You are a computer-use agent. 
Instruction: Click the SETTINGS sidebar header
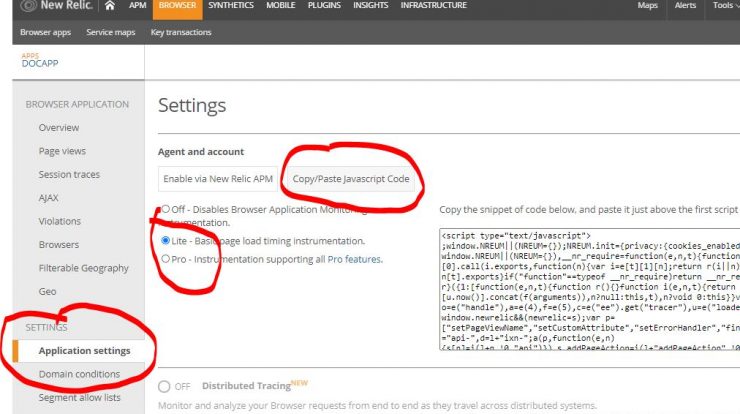(46, 327)
